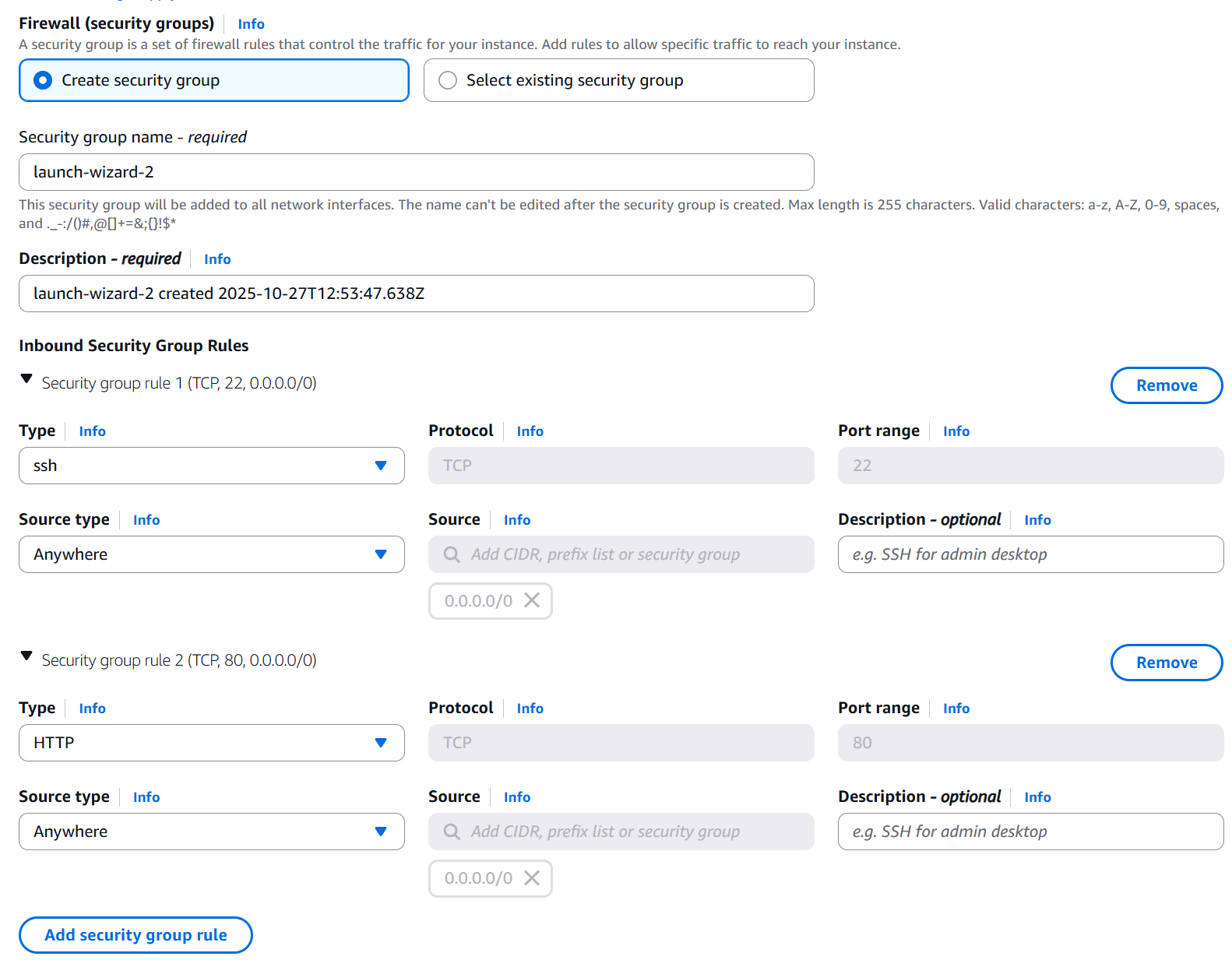Open Info link beside Firewall heading
The height and width of the screenshot is (974, 1232).
251,24
